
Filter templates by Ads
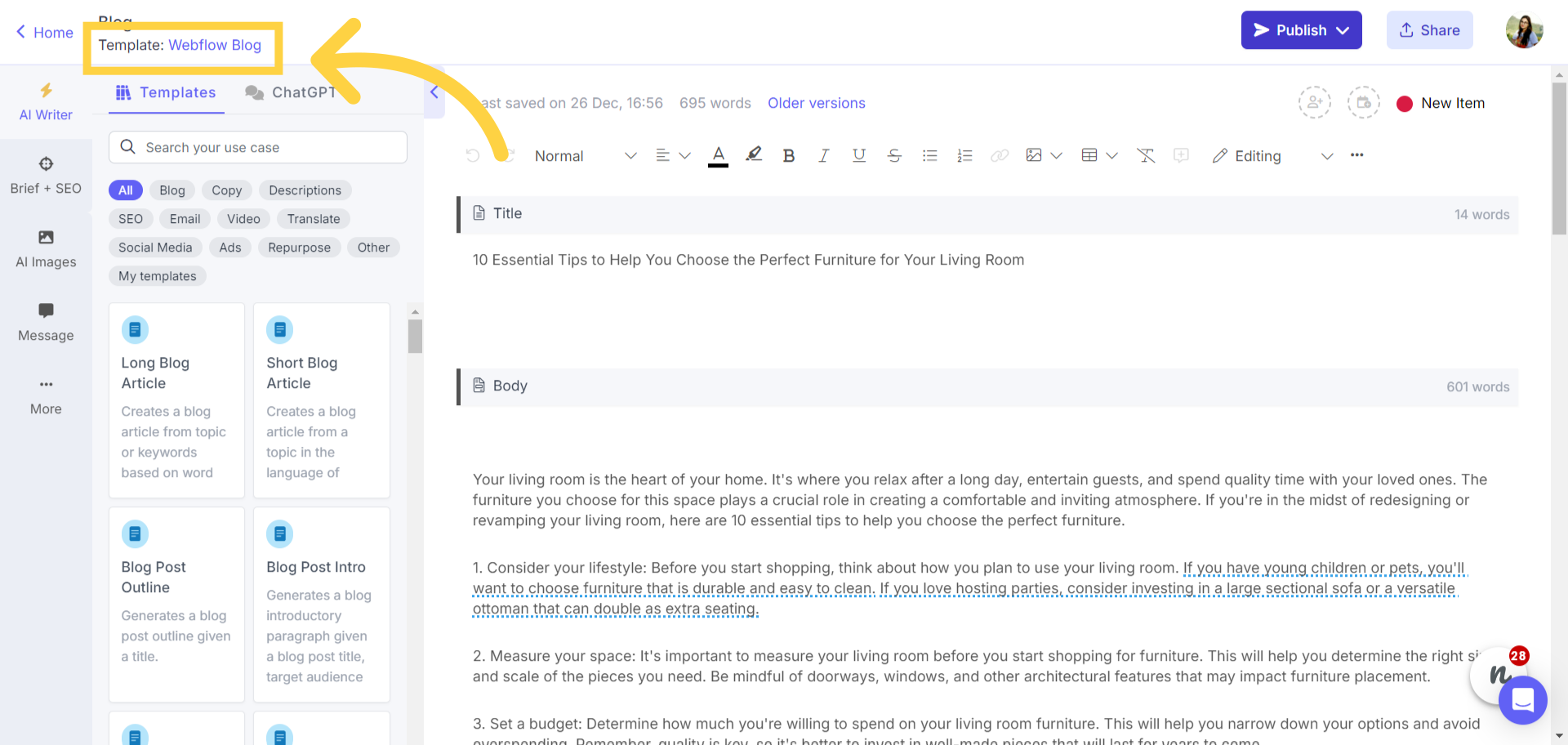[x=230, y=248]
